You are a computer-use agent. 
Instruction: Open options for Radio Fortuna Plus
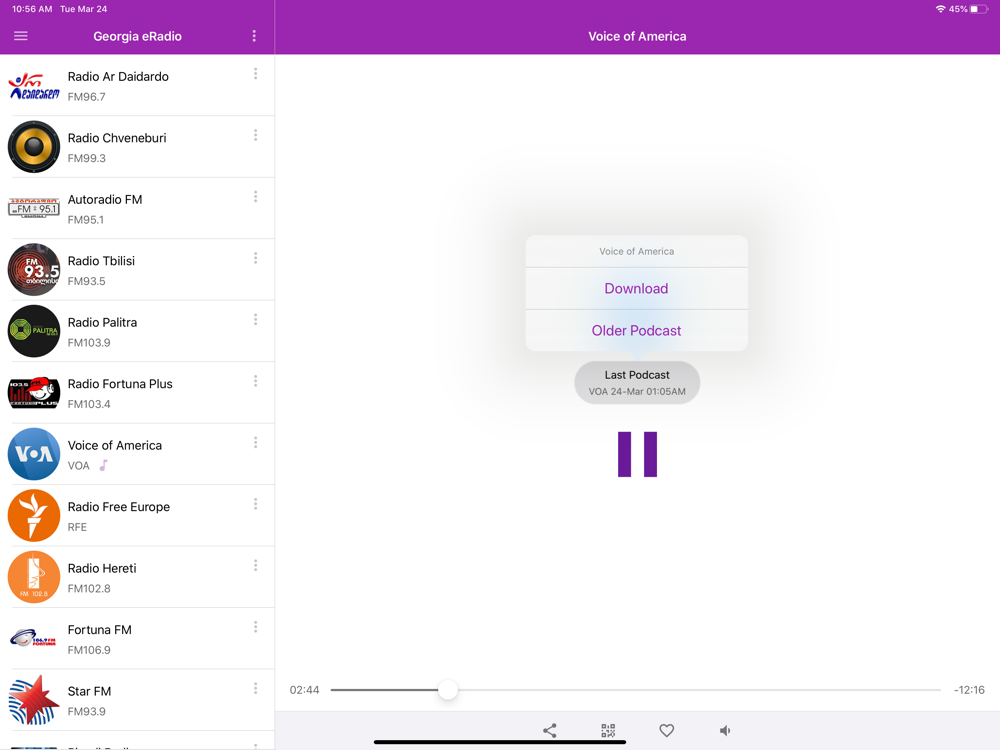point(256,381)
